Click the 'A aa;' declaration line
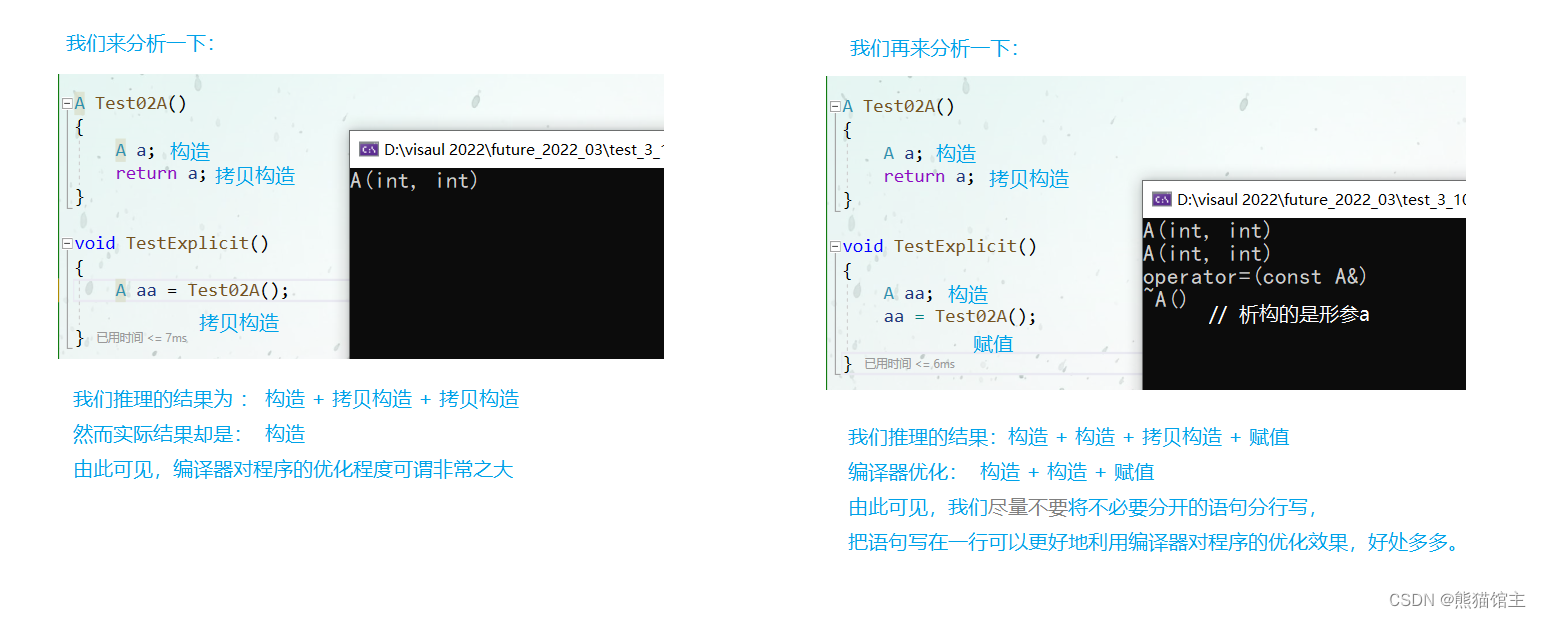Image resolution: width=1541 pixels, height=618 pixels. click(x=908, y=293)
